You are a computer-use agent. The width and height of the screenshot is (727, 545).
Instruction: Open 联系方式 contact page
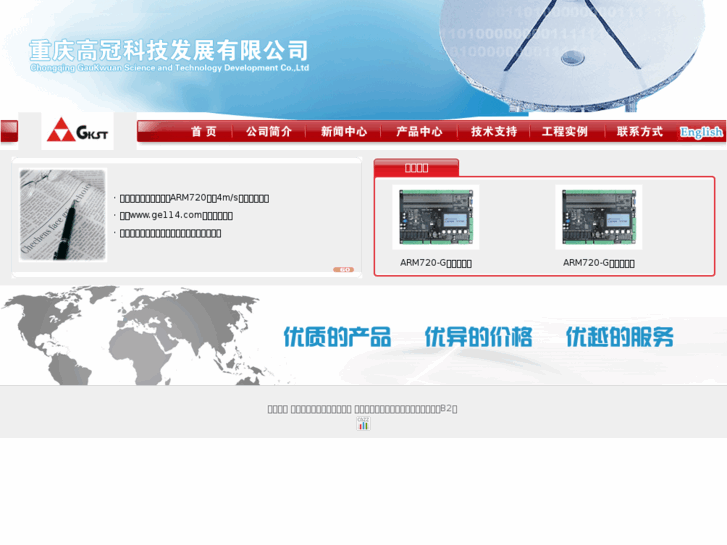pos(640,132)
